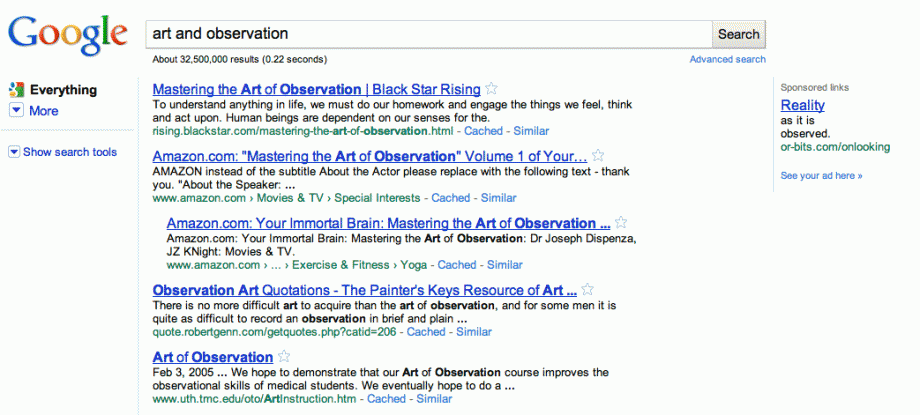Click rising.blackstar.com result URL text
The width and height of the screenshot is (920, 415).
[x=303, y=131]
